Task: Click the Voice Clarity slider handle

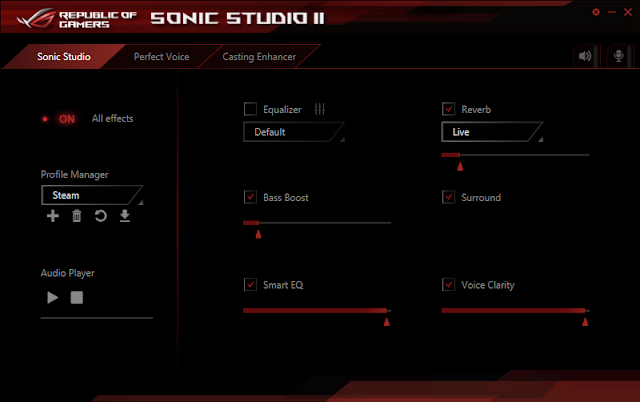Action: pyautogui.click(x=585, y=322)
